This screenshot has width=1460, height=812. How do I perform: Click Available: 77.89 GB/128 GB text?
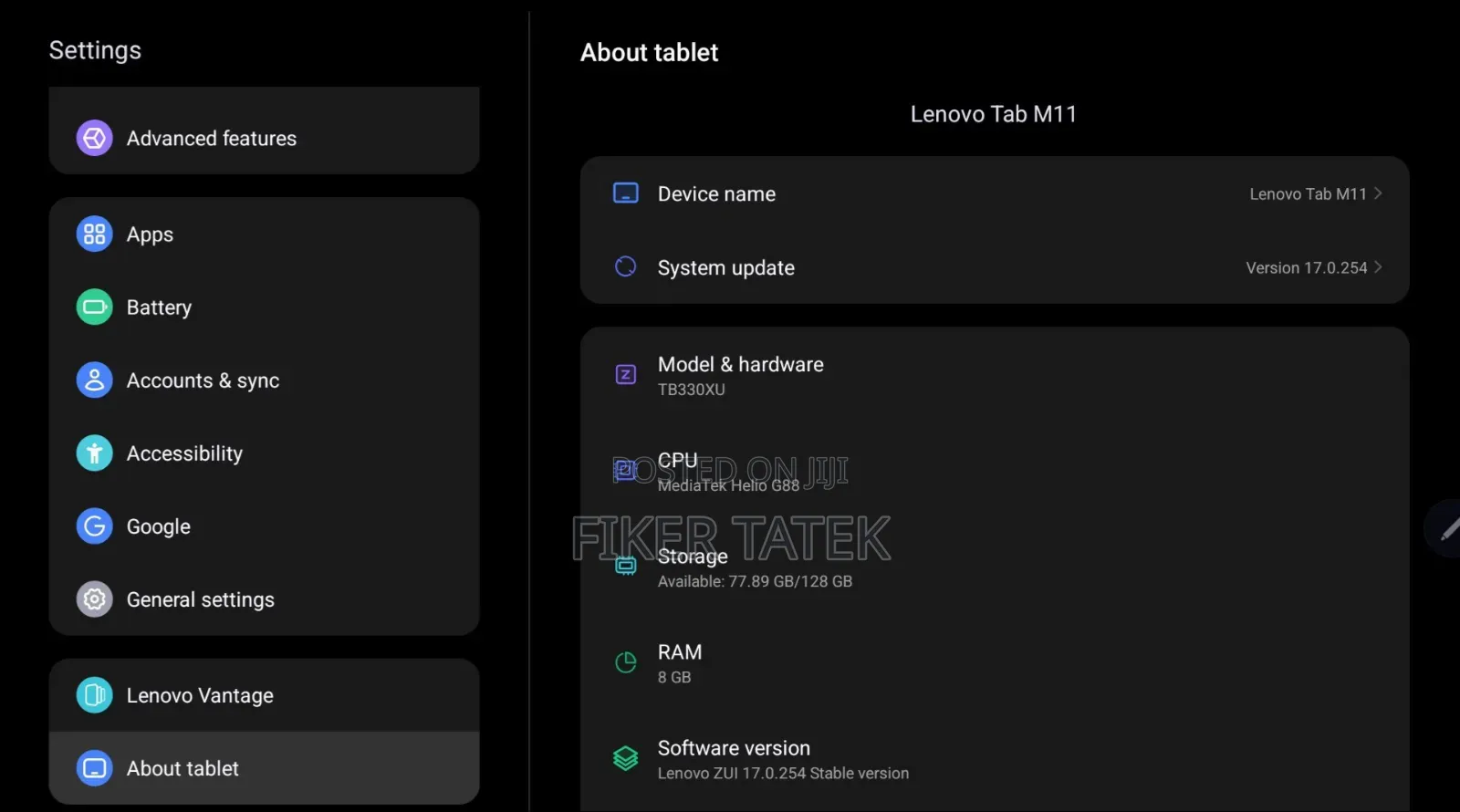tap(755, 581)
